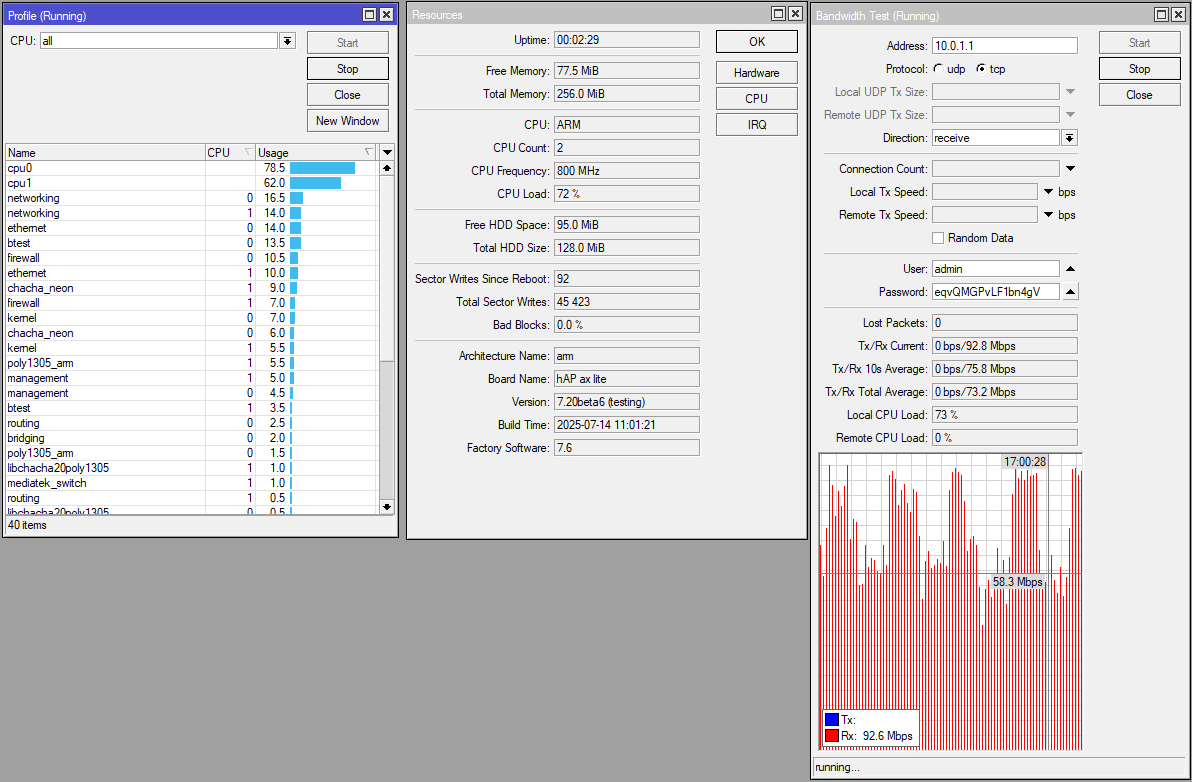Click scroll-down arrow in Profile process list
This screenshot has height=782, width=1192.
388,506
